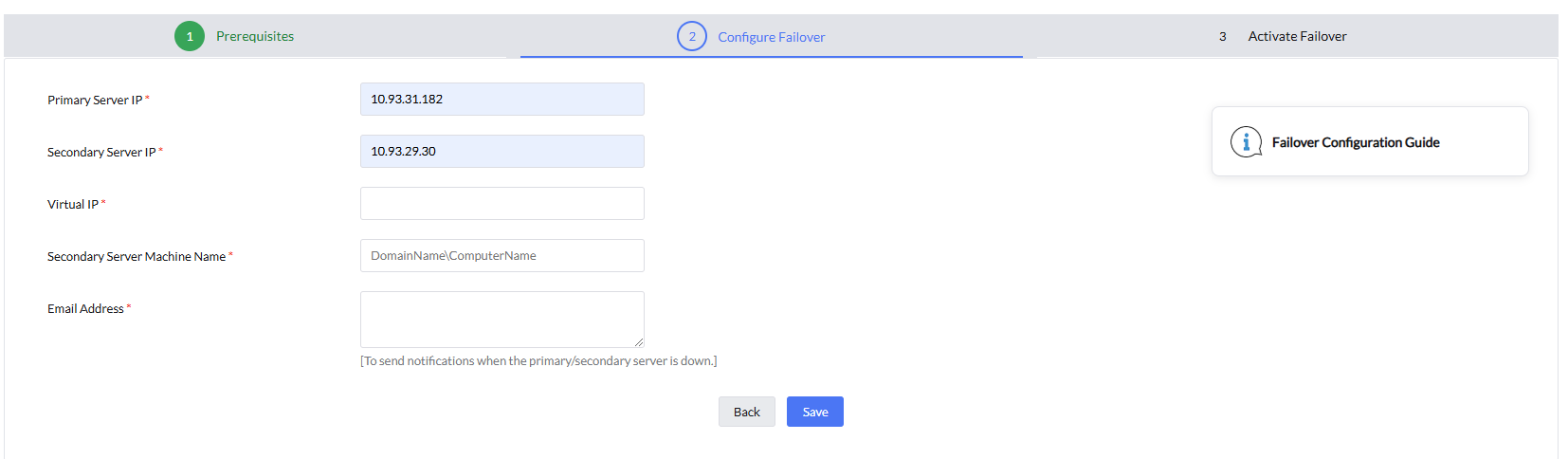Click the Secondary Server Machine Name input
This screenshot has height=459, width=1568.
[x=502, y=256]
